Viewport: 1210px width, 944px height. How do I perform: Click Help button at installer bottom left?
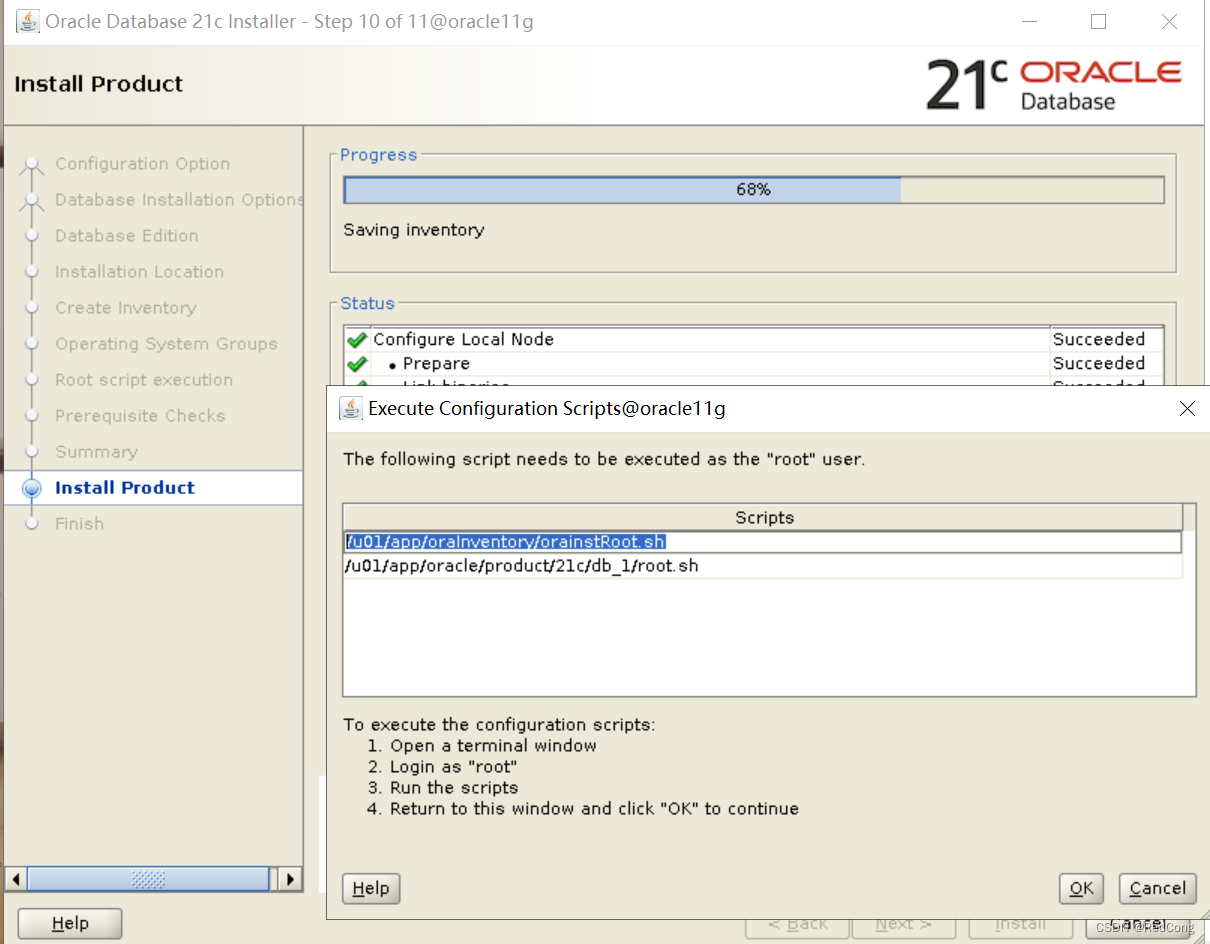70,923
